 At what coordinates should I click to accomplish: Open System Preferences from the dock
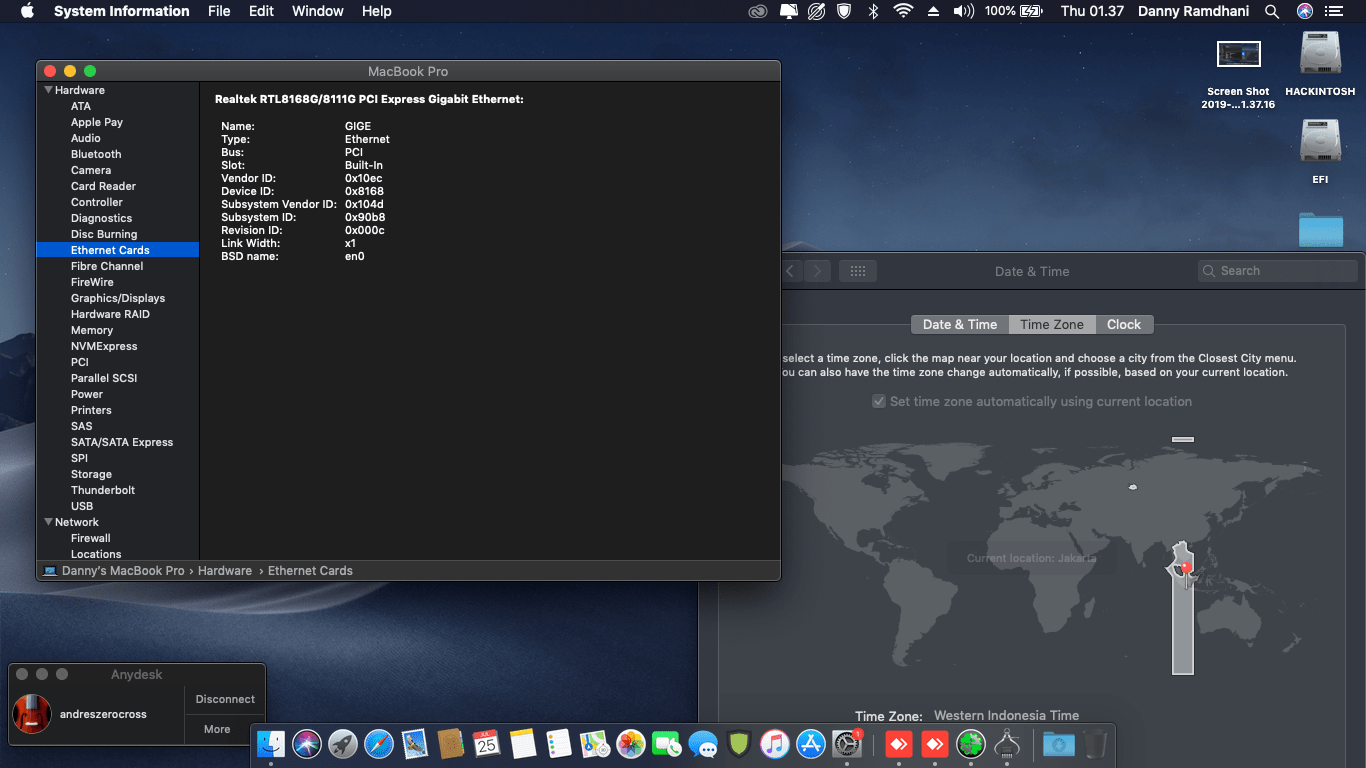point(847,744)
